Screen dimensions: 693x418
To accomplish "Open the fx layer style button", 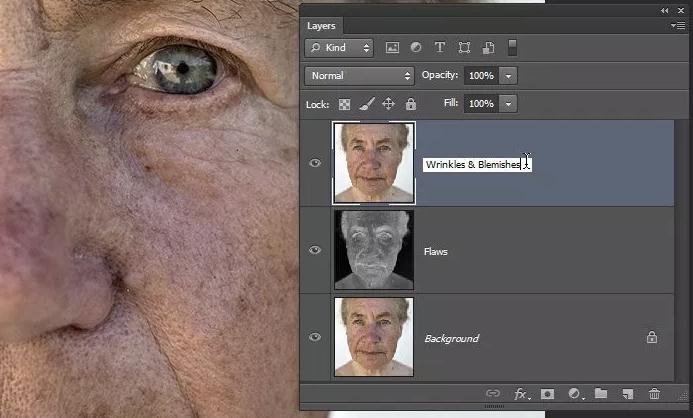I will click(522, 395).
